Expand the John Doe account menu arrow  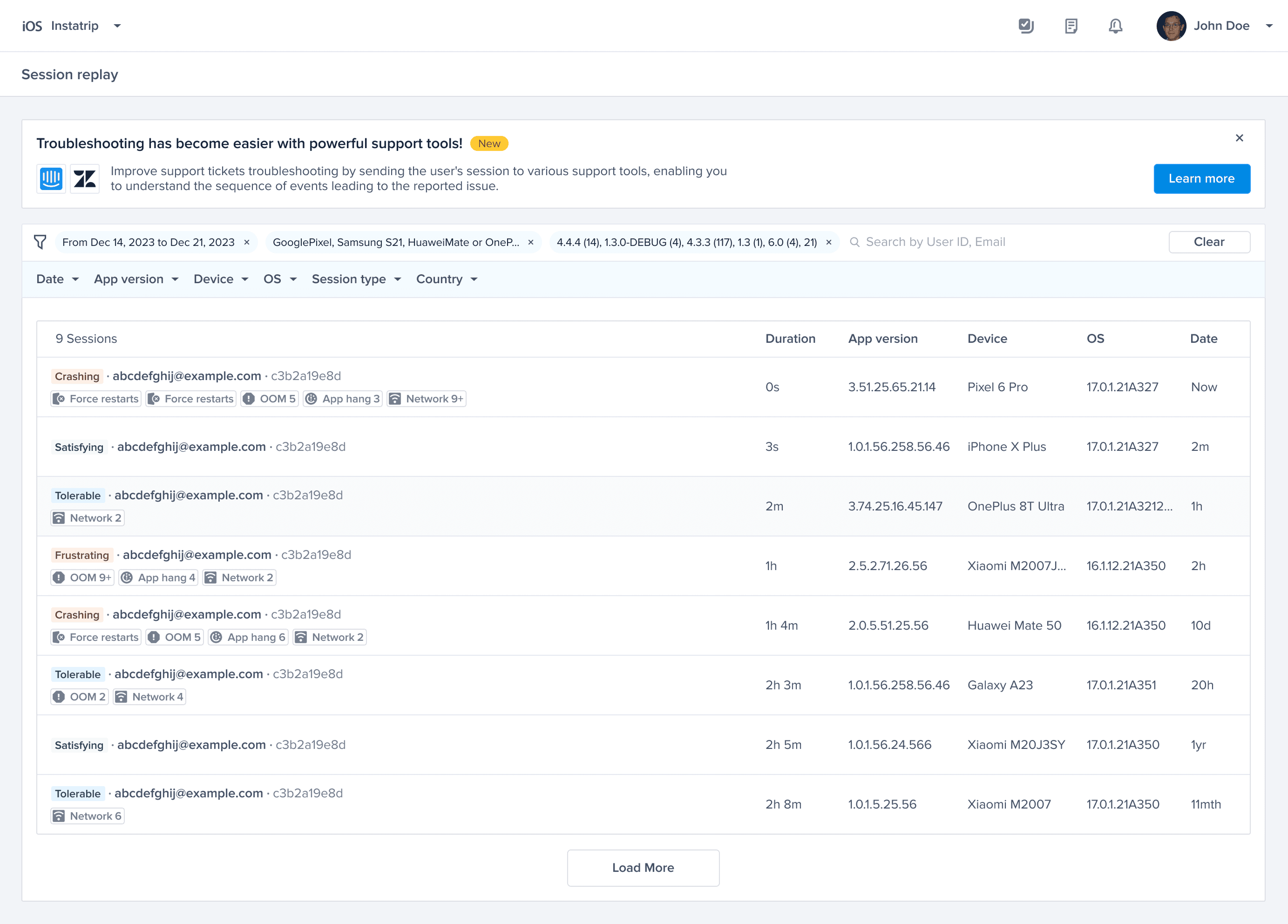click(x=1269, y=26)
